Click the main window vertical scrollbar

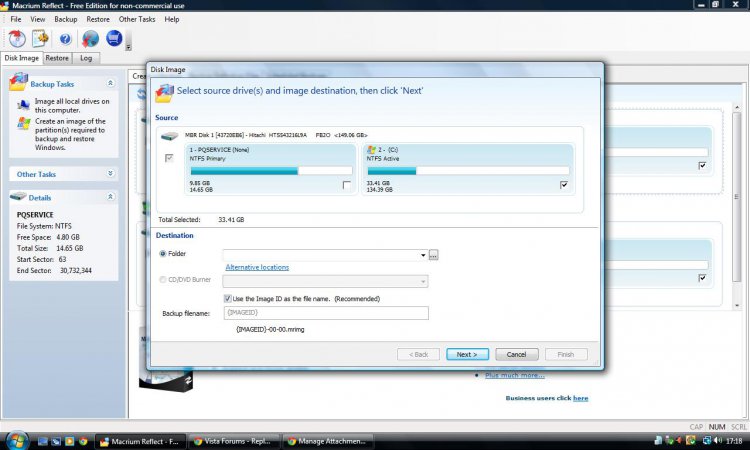click(737, 206)
